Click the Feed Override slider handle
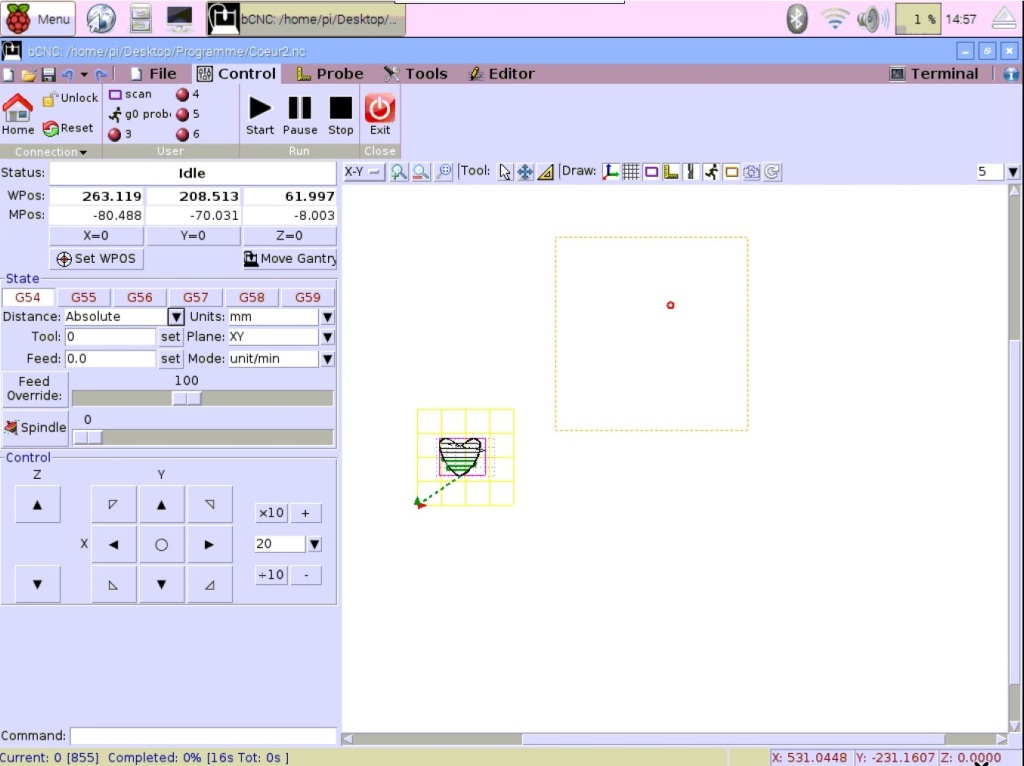Image resolution: width=1024 pixels, height=766 pixels. pyautogui.click(x=187, y=398)
